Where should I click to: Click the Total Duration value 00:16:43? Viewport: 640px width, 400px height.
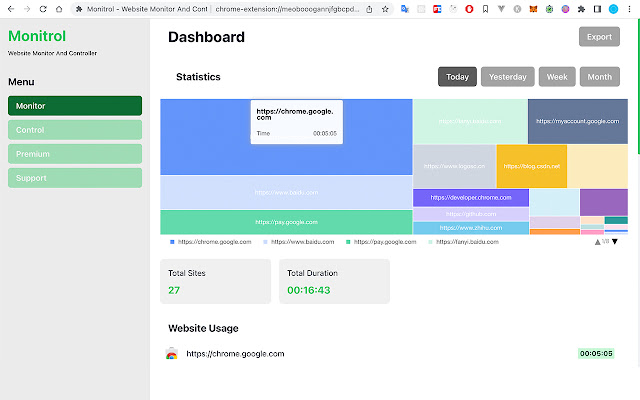[309, 290]
